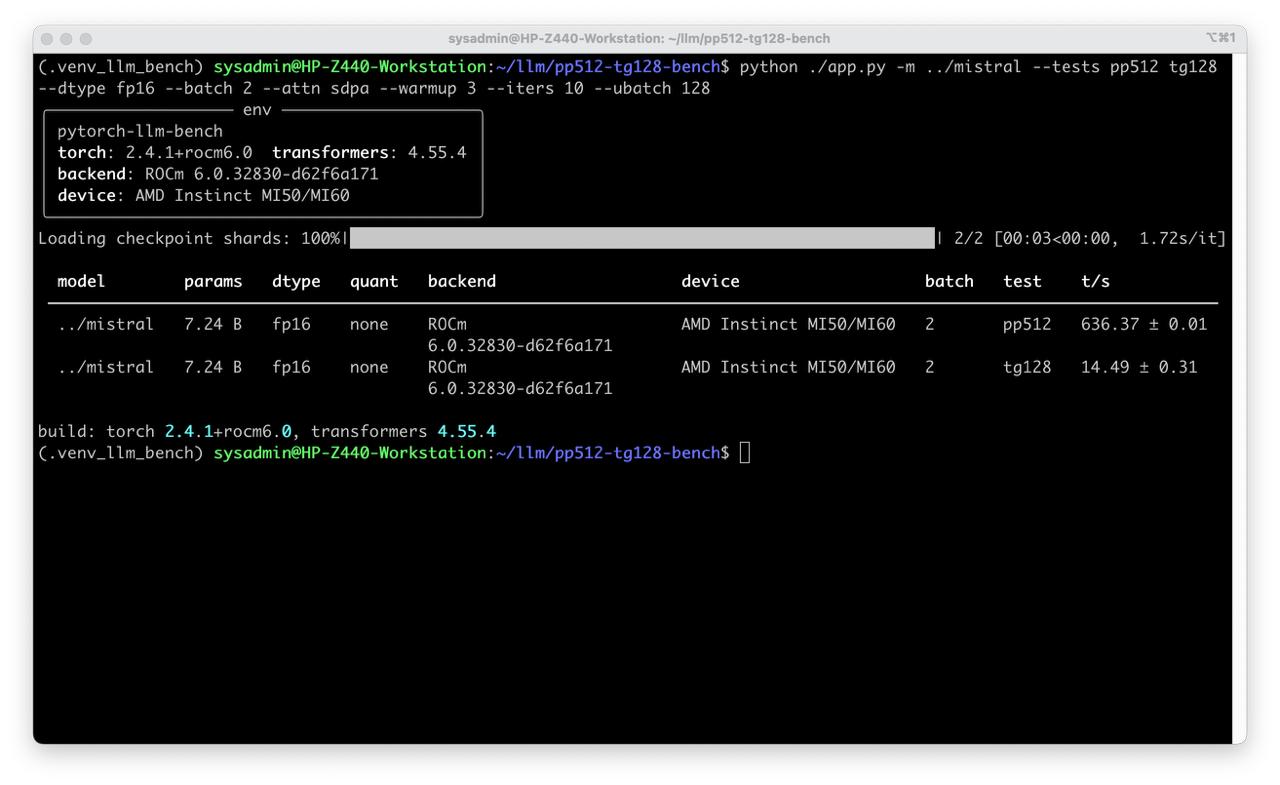Screen dimensions: 1280x785
Task: Click the 'pp512' test cell
Action: click(1027, 324)
